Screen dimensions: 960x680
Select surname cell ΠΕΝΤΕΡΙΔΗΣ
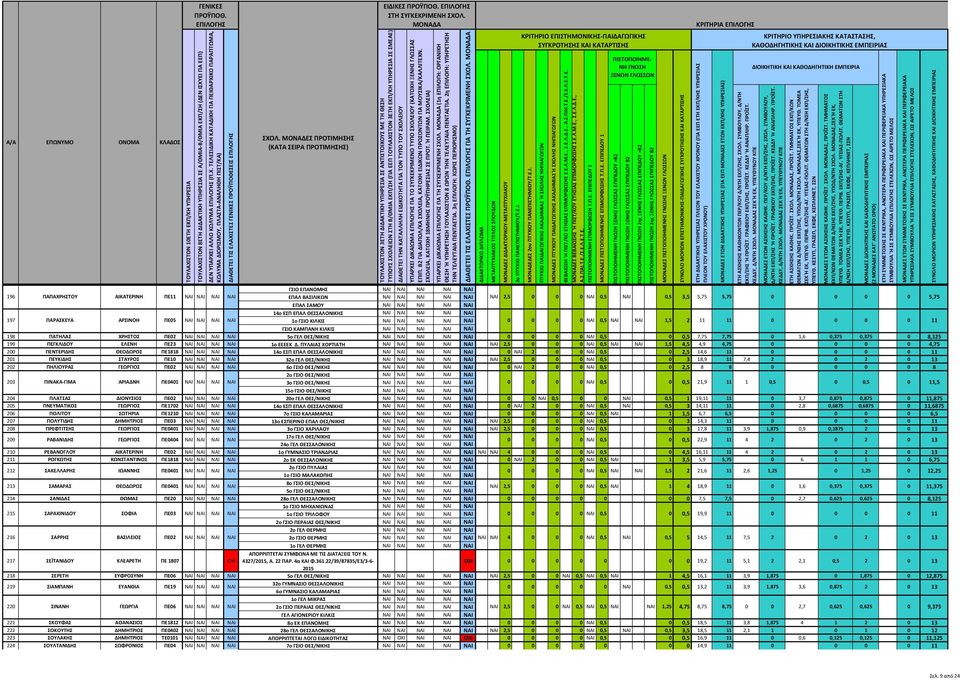[59, 352]
